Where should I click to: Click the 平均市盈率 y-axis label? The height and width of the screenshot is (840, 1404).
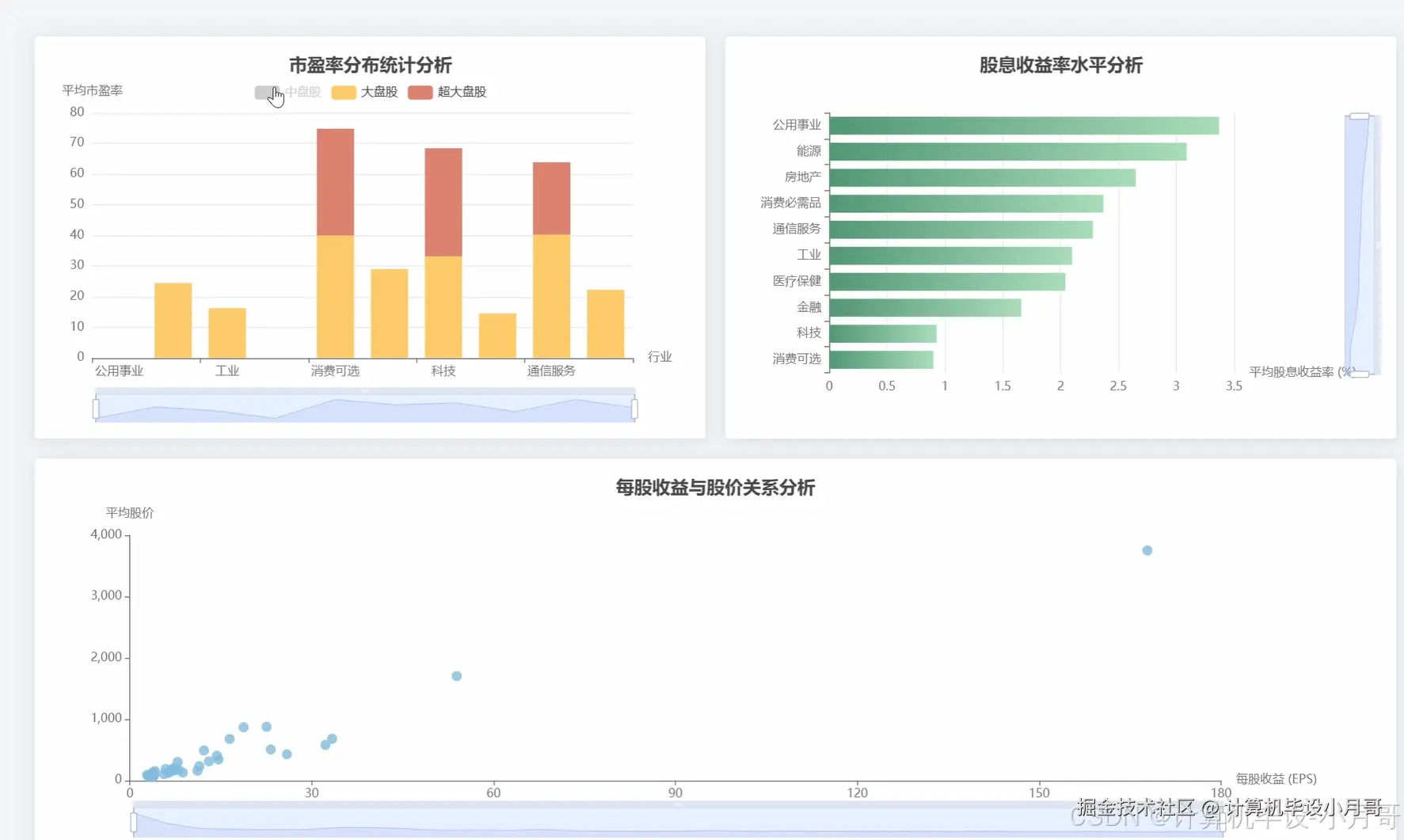click(x=93, y=90)
